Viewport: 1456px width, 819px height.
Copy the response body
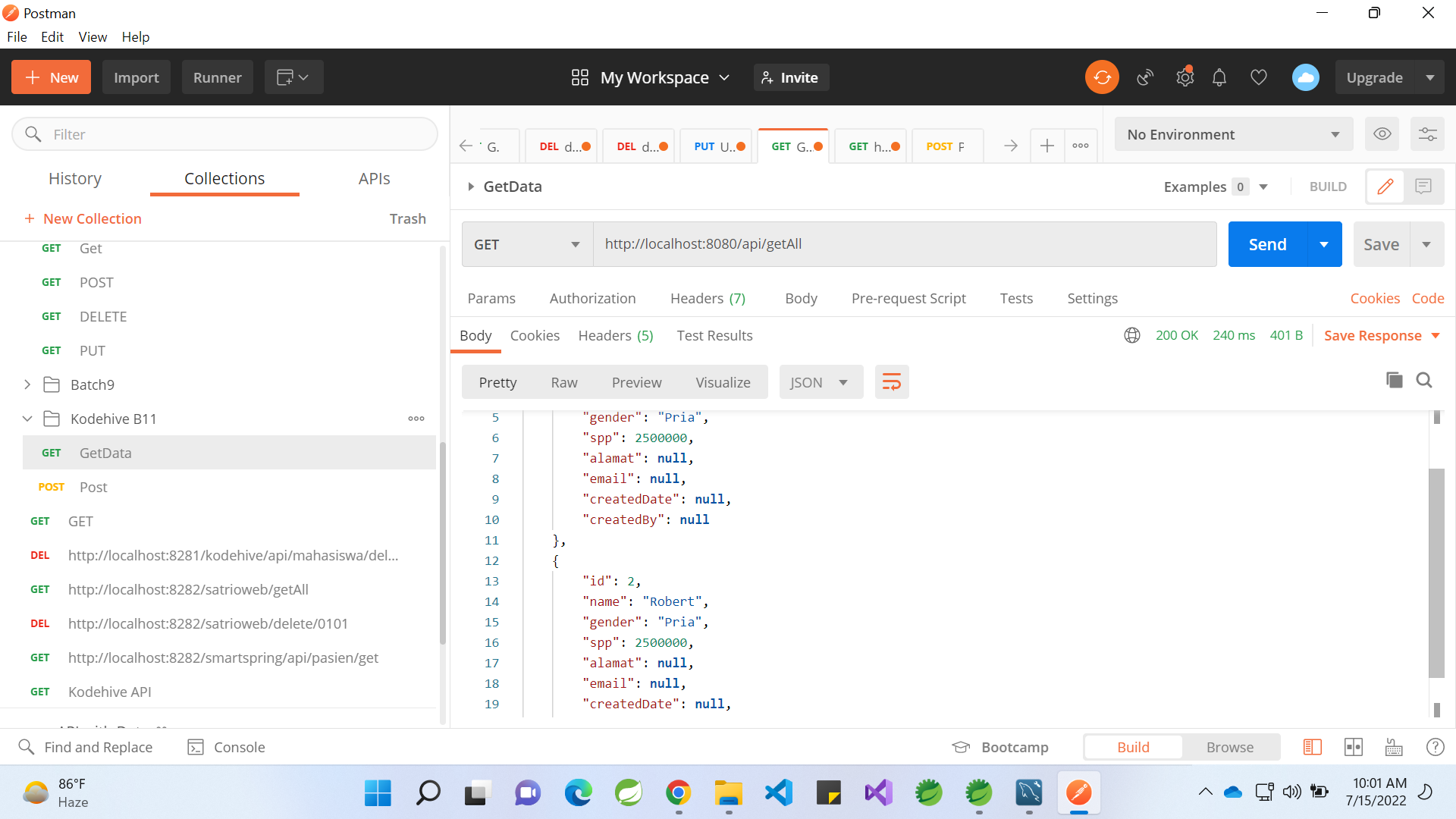(x=1395, y=380)
